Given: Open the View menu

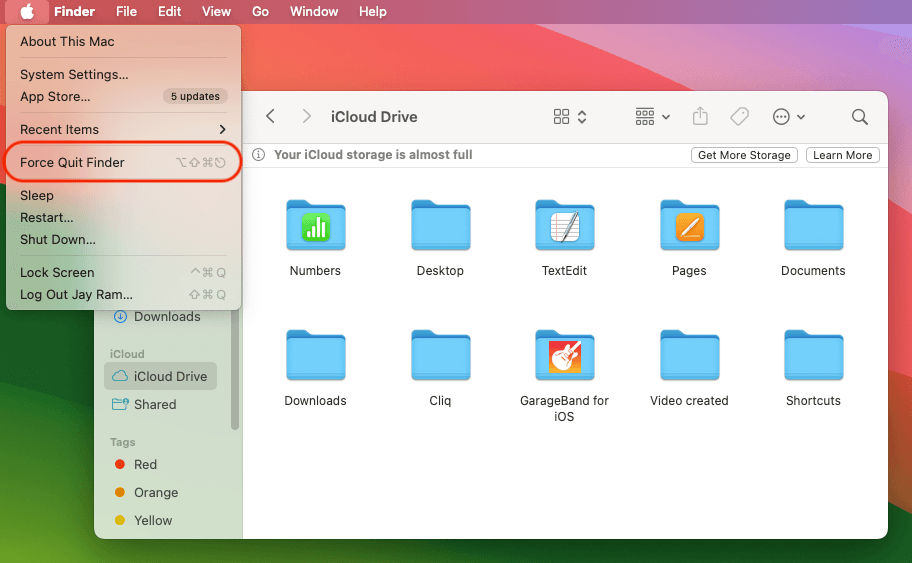Looking at the screenshot, I should 216,11.
